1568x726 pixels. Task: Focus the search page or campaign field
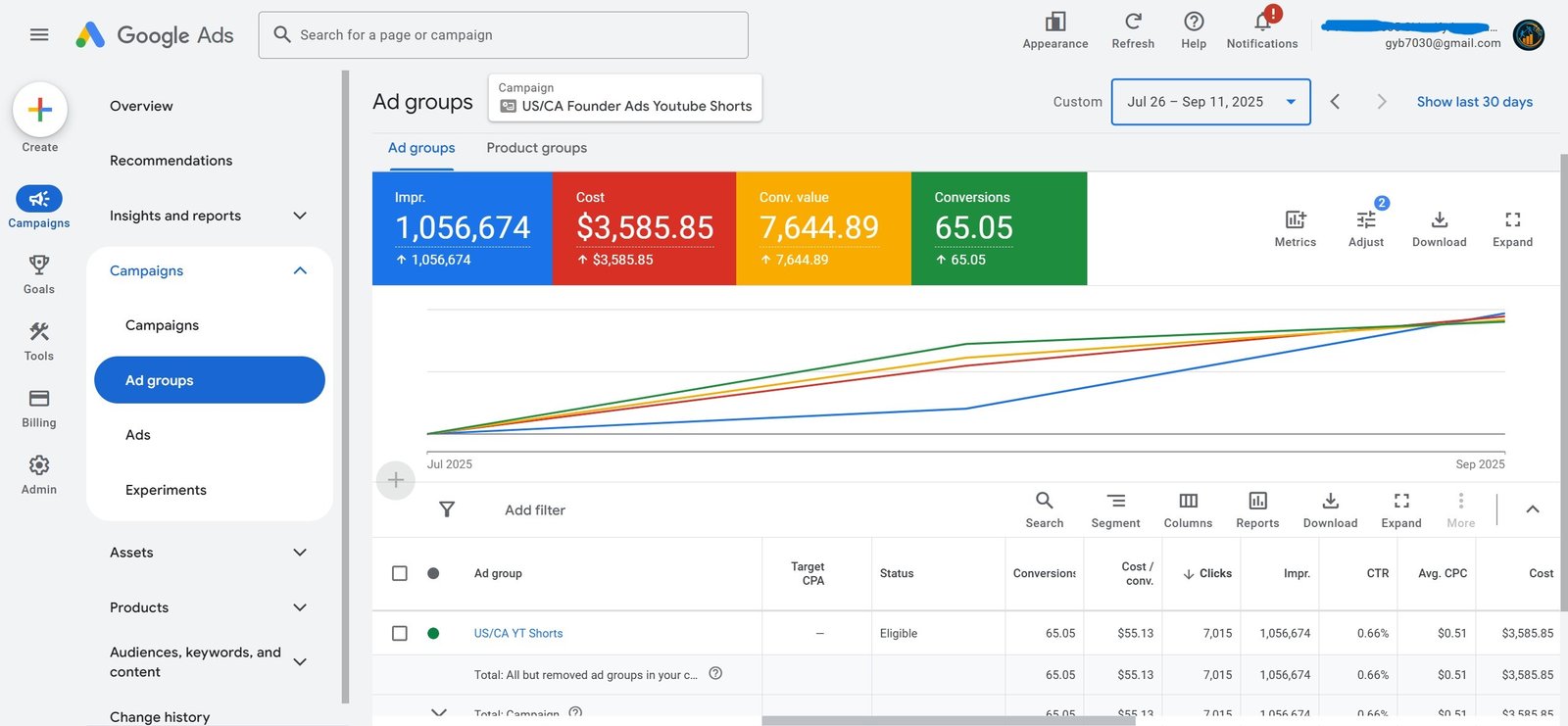tap(504, 35)
